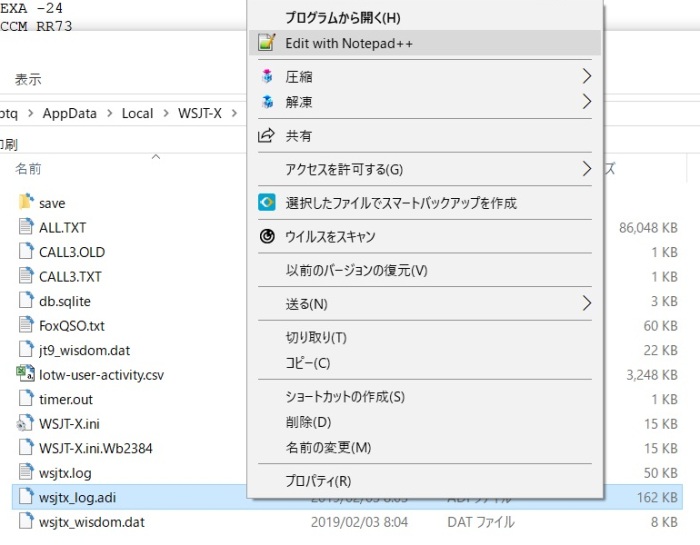Select Edit with Notepad++
The width and height of the screenshot is (700, 545).
pos(349,43)
